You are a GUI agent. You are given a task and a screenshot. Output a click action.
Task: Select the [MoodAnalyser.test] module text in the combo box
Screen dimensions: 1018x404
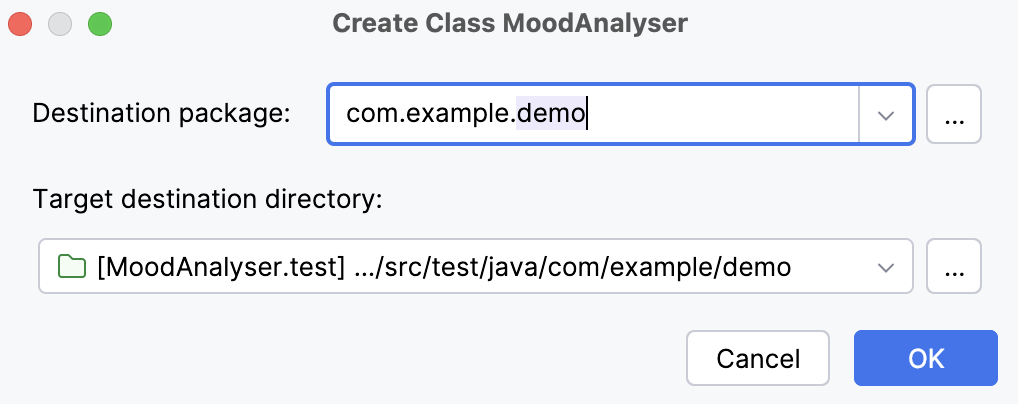pyautogui.click(x=221, y=267)
